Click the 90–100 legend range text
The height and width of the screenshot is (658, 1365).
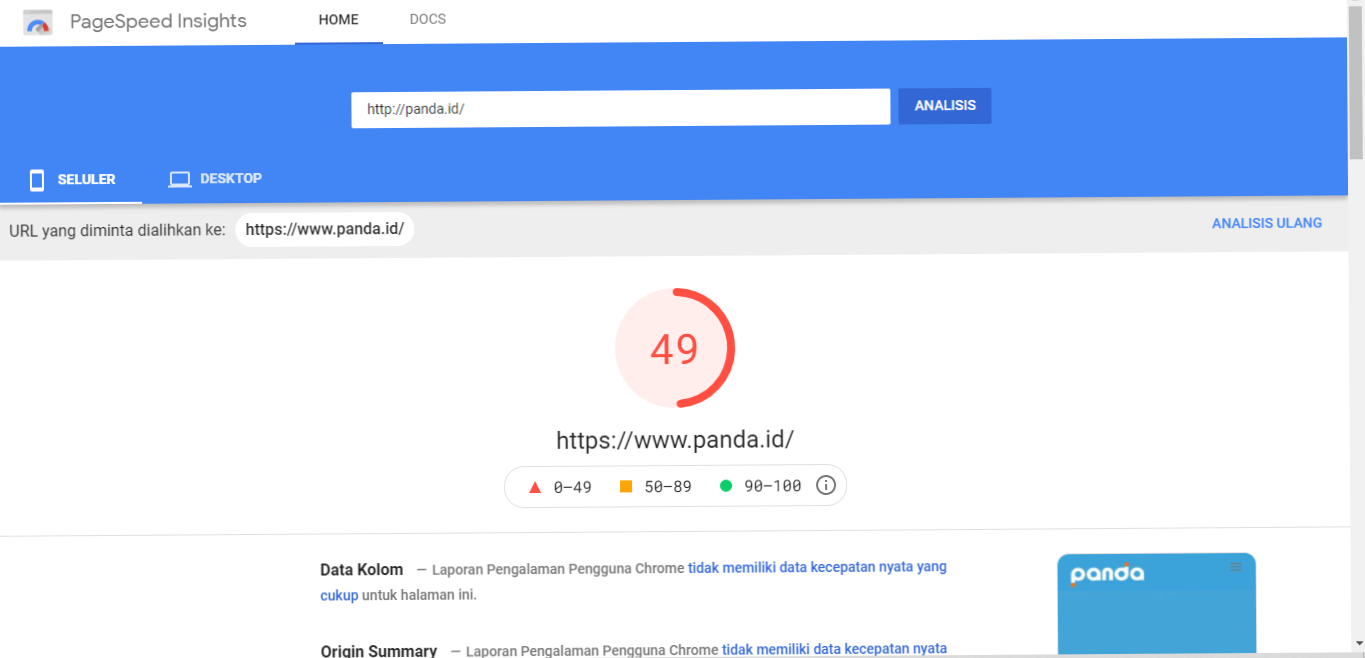[x=773, y=486]
